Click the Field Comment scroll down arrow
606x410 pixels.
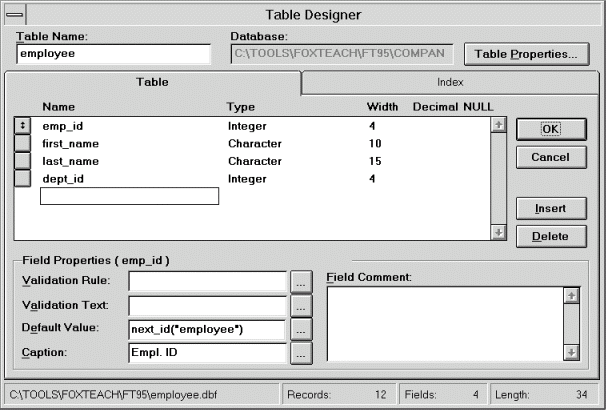click(572, 352)
